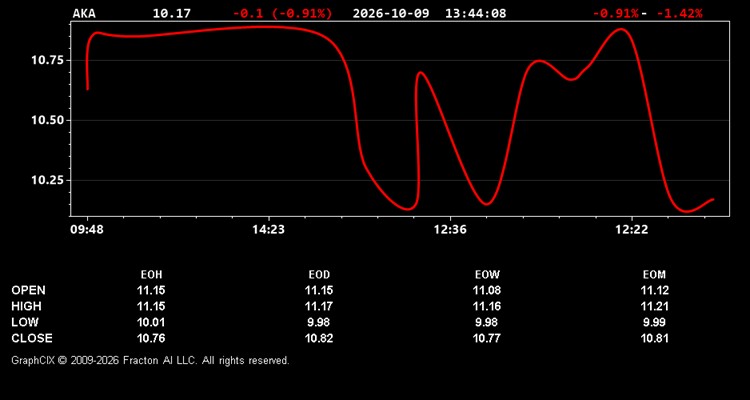
Task: Click the AKA ticker symbol
Action: point(84,13)
